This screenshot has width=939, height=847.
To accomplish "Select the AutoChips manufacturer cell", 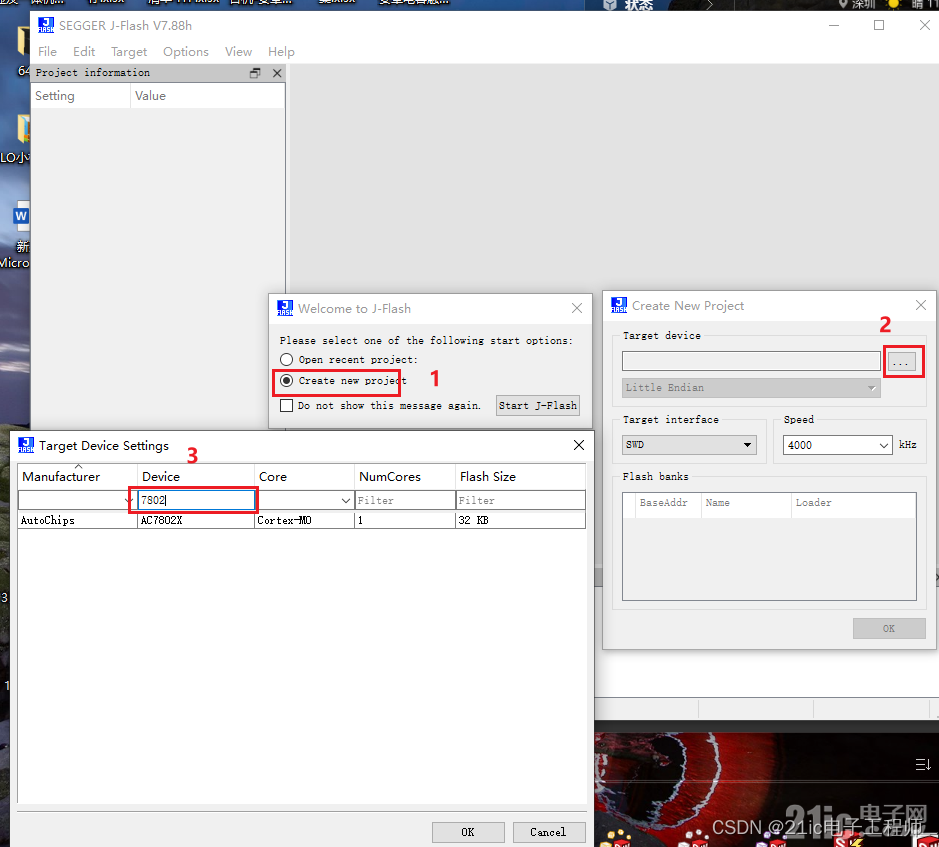I will 77,520.
